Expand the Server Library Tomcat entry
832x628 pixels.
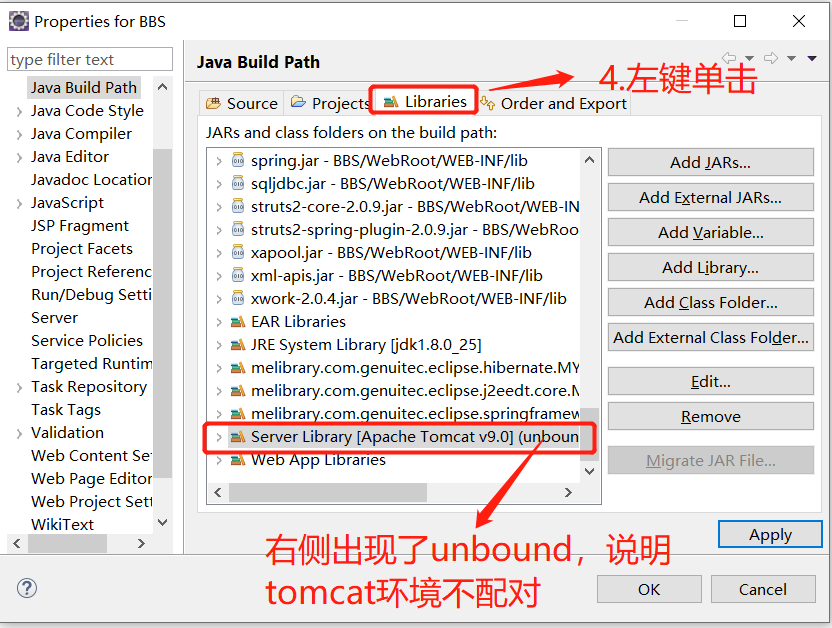click(219, 437)
